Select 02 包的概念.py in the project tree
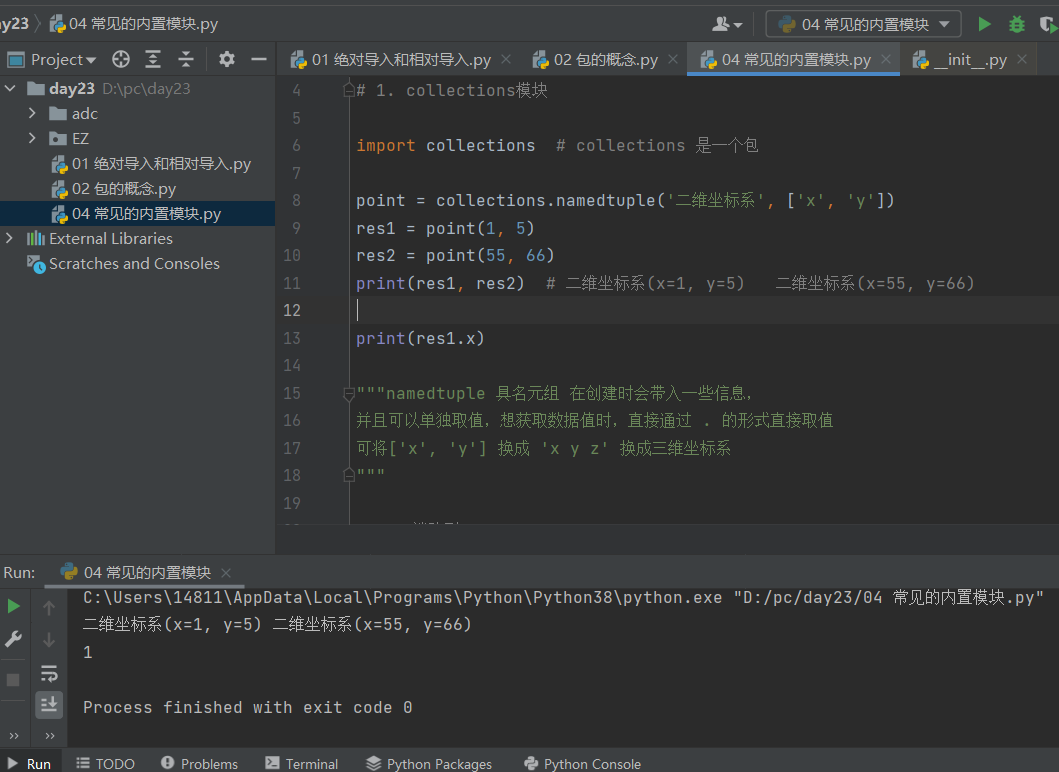The height and width of the screenshot is (772, 1059). 113,188
